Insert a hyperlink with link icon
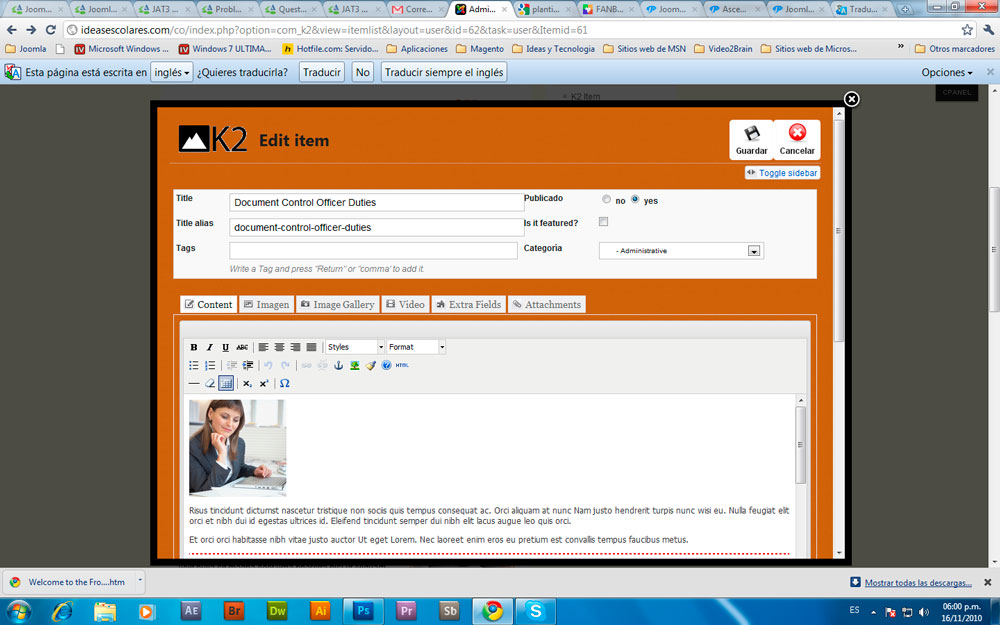 (x=306, y=365)
